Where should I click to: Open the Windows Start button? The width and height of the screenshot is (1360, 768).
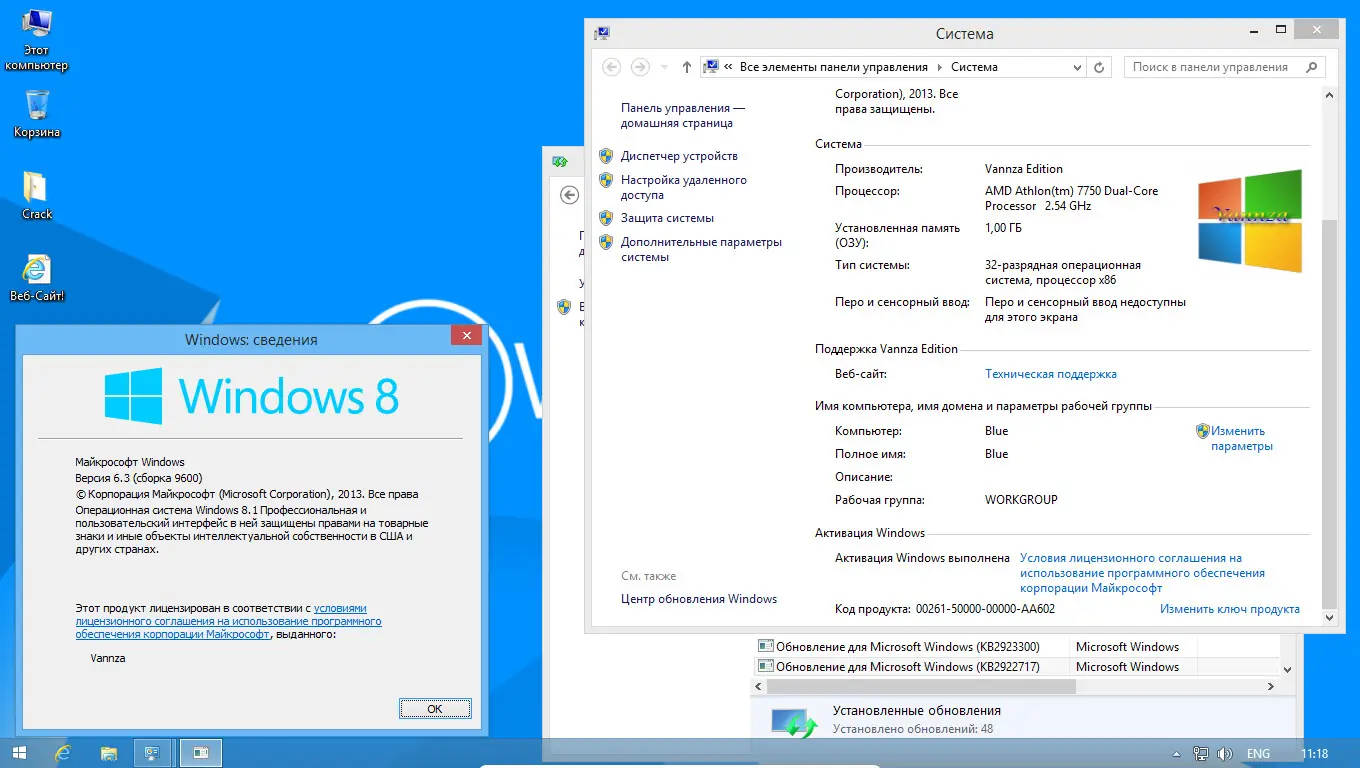click(20, 753)
